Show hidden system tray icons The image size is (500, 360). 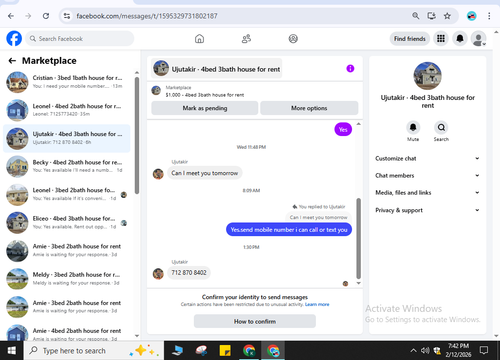413,350
